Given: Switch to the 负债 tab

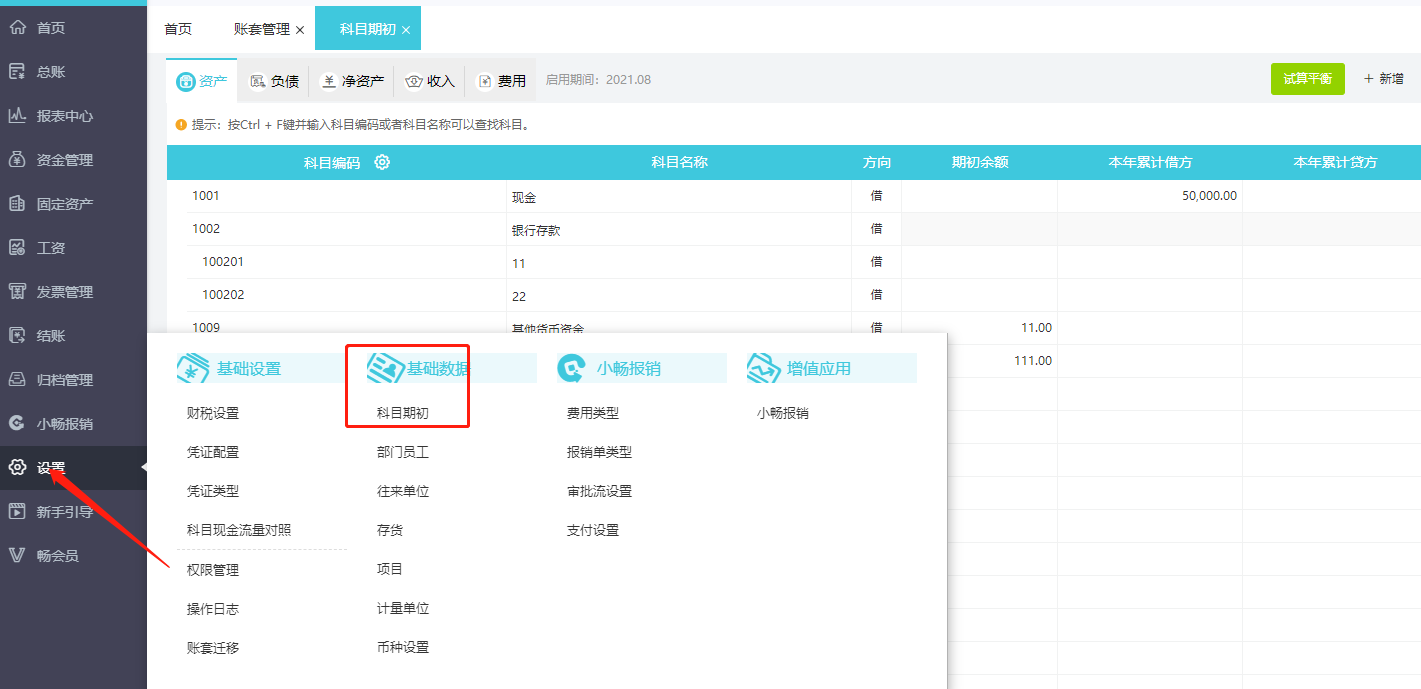Looking at the screenshot, I should coord(274,81).
